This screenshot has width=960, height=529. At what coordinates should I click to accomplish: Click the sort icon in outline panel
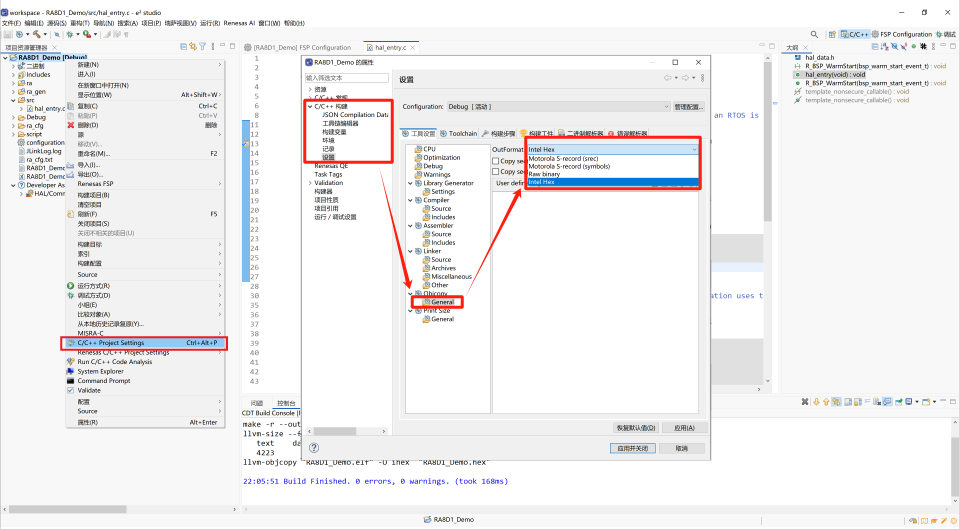click(884, 47)
